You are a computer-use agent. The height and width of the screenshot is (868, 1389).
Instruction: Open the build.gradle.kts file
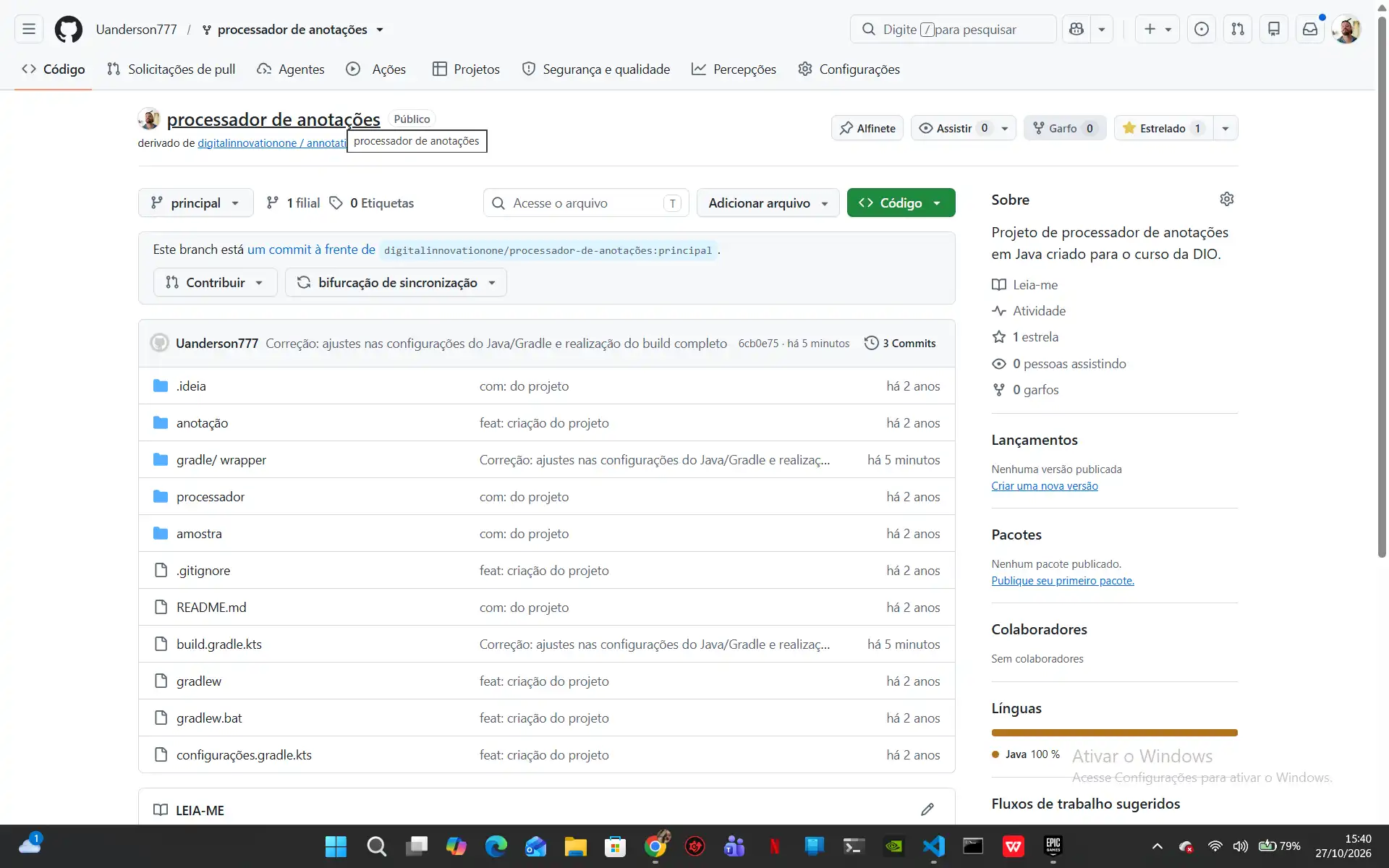coord(219,644)
